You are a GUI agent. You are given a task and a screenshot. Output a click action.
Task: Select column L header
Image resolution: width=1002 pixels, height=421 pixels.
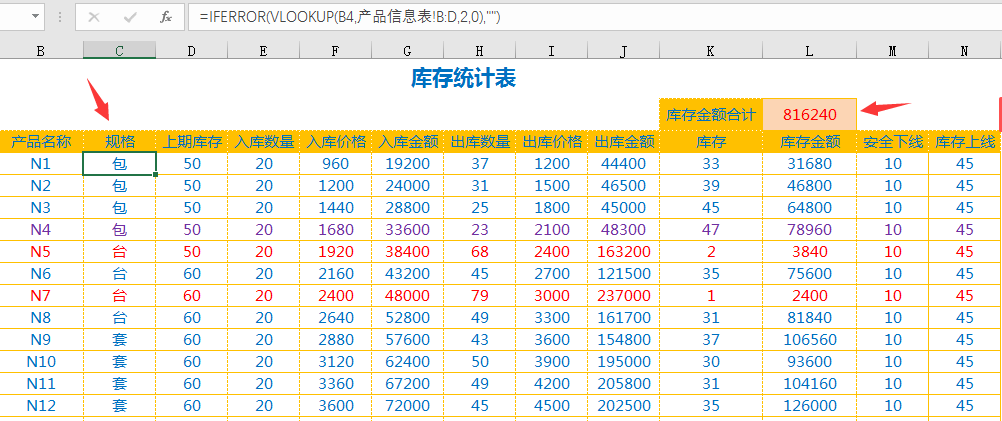pyautogui.click(x=810, y=50)
